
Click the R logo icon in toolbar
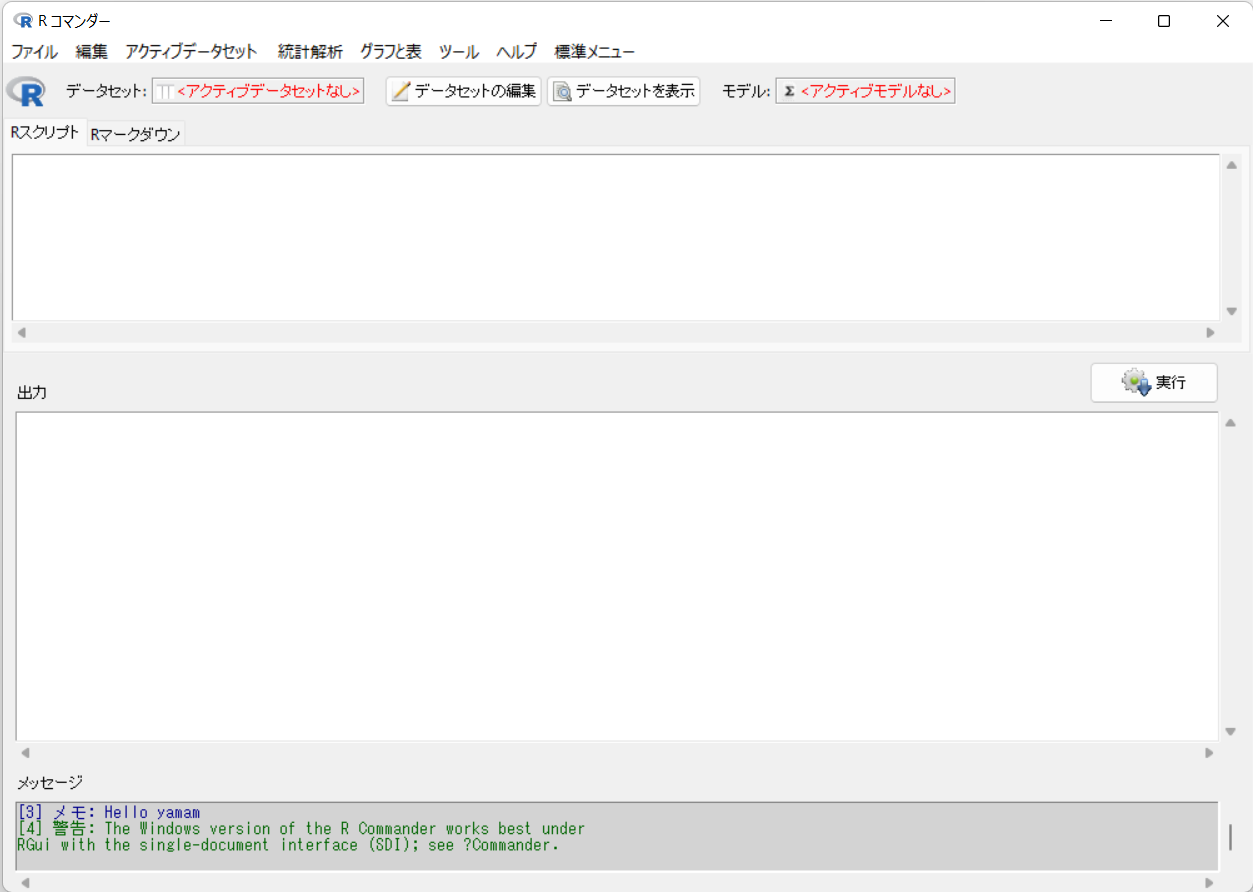(25, 91)
